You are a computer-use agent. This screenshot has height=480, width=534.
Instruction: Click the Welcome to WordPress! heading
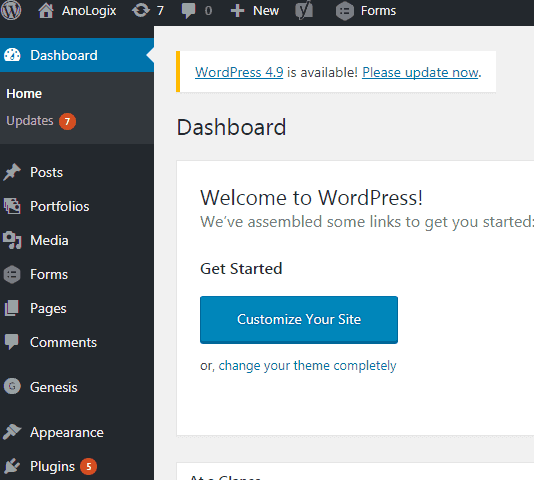pyautogui.click(x=311, y=198)
